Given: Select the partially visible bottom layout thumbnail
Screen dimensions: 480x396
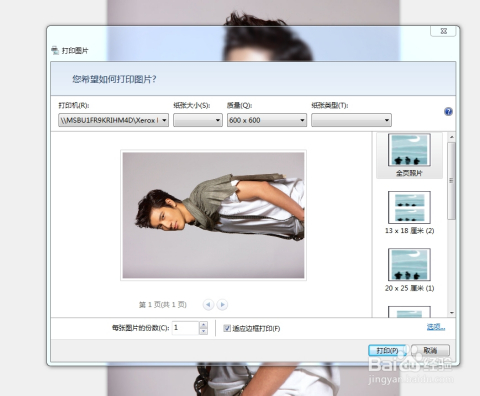Looking at the screenshot, I should 409,312.
